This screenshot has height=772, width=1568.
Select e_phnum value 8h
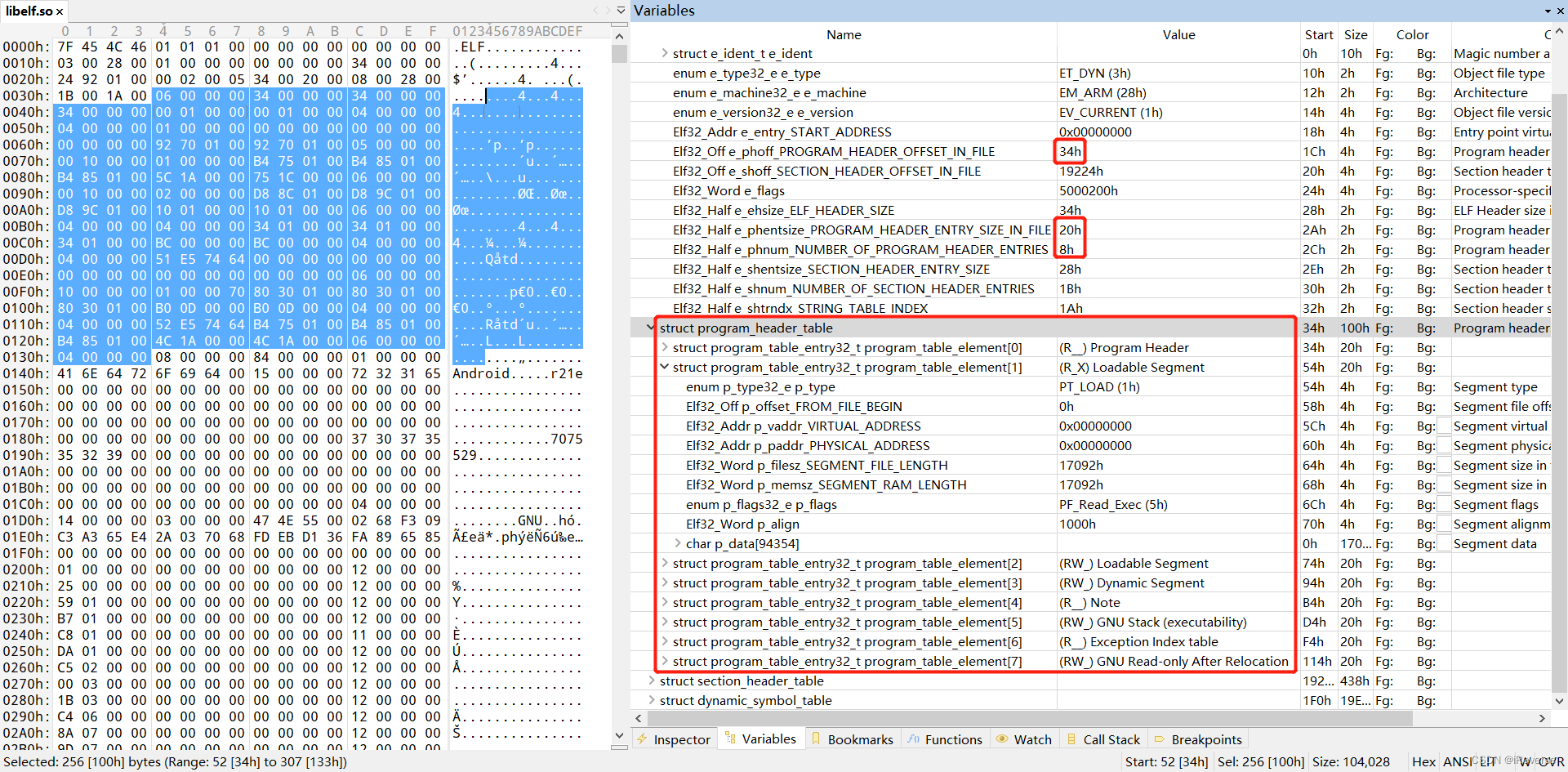pyautogui.click(x=1067, y=249)
